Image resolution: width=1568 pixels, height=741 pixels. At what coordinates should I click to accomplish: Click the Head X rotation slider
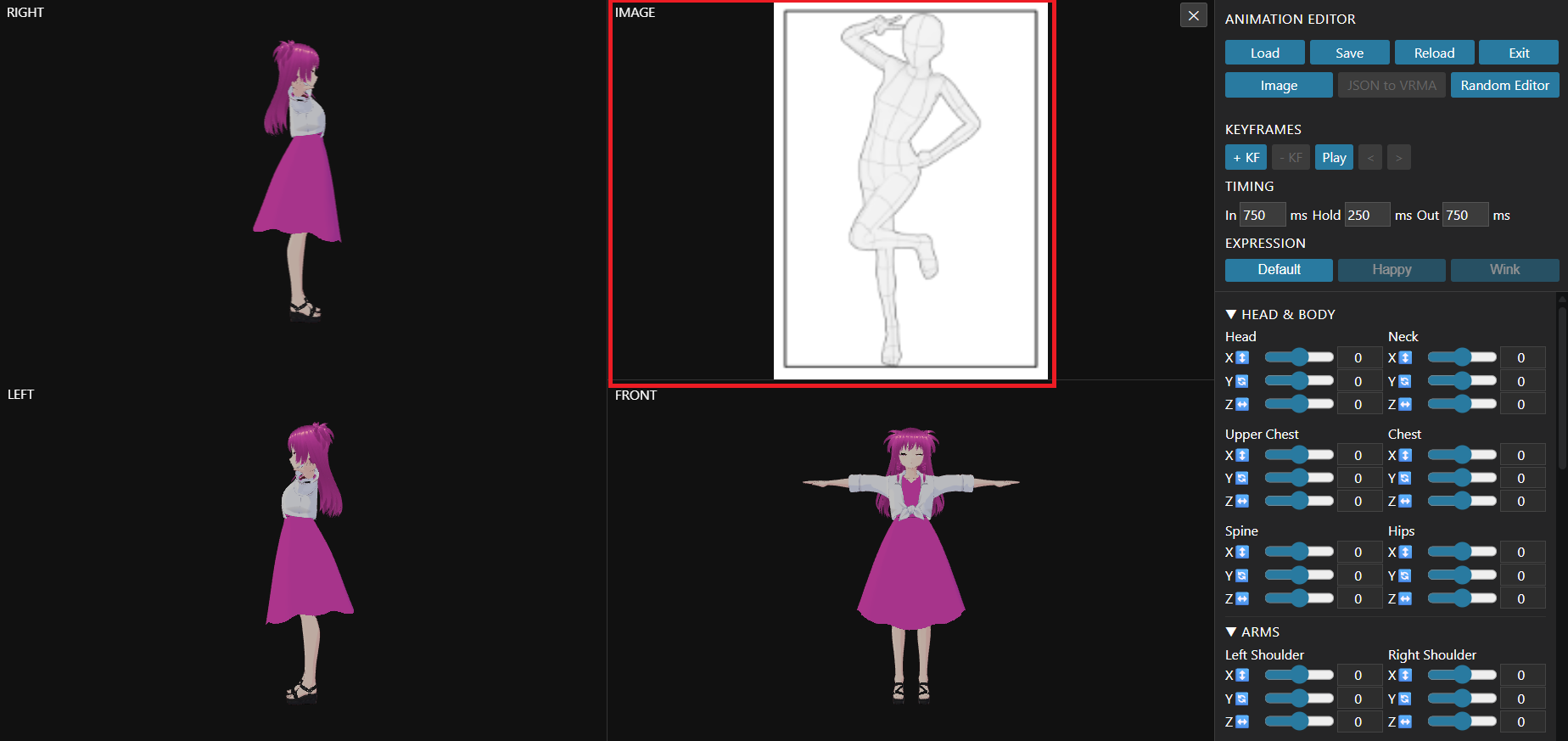(x=1299, y=357)
